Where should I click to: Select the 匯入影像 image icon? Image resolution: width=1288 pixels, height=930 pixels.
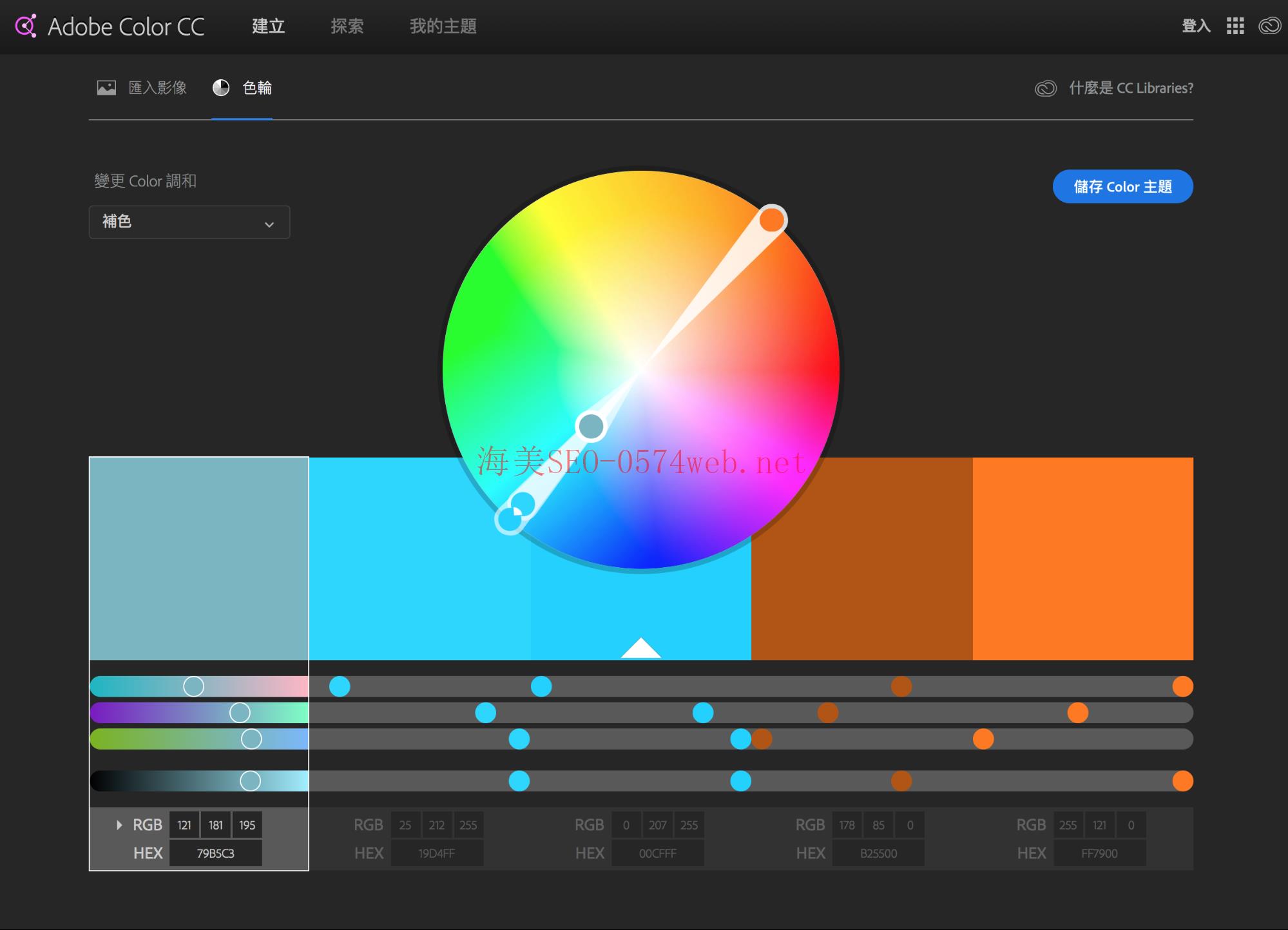point(106,86)
